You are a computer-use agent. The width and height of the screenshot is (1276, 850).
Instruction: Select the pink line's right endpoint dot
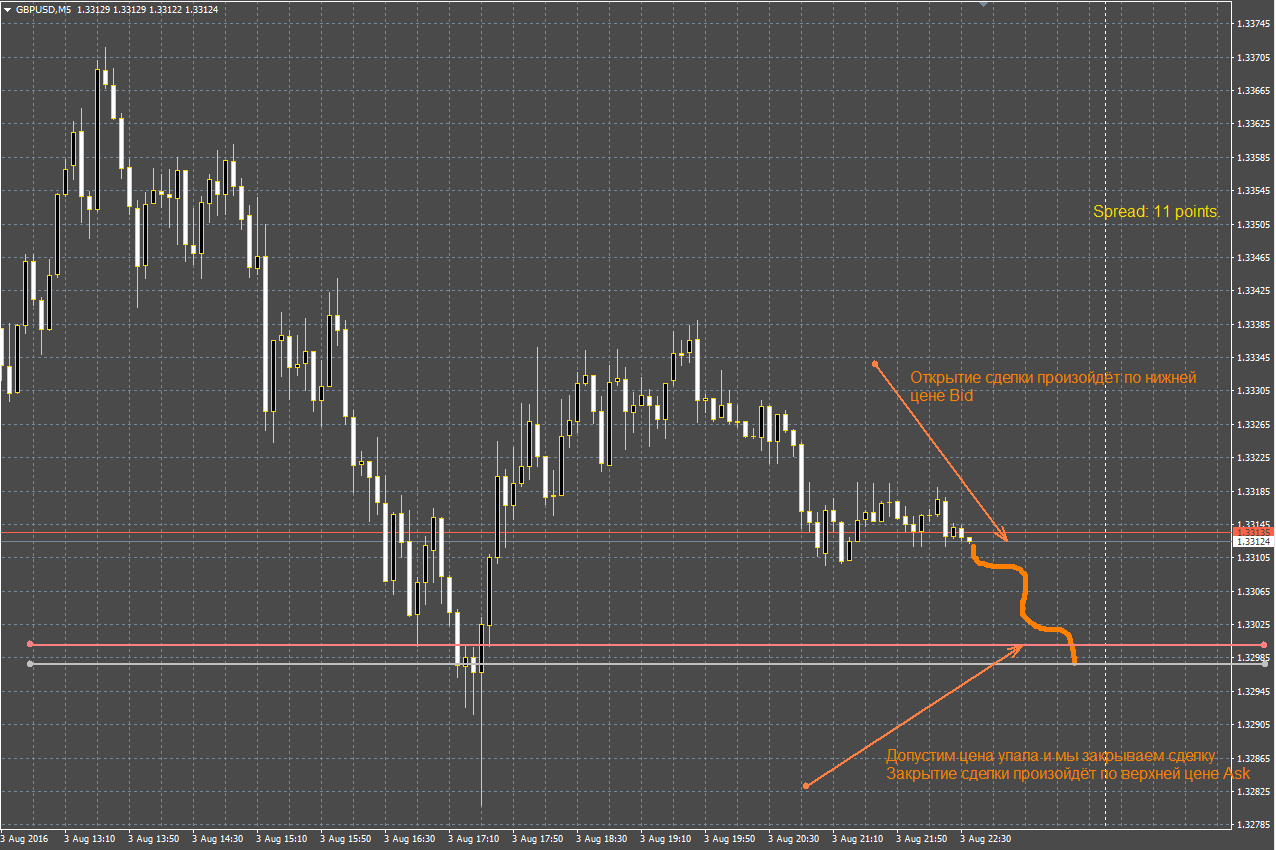1265,645
